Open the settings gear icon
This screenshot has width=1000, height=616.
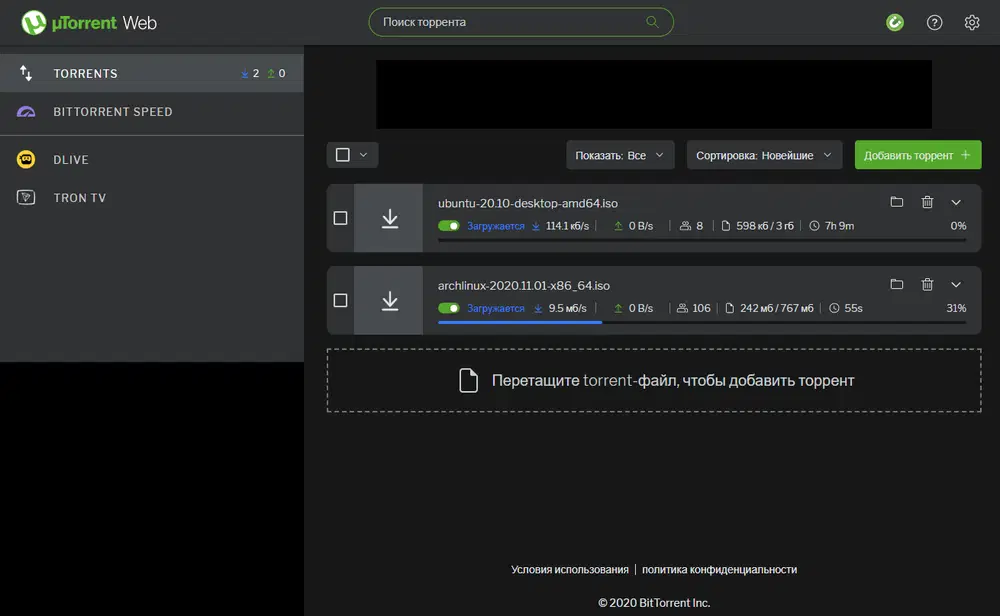[x=971, y=22]
